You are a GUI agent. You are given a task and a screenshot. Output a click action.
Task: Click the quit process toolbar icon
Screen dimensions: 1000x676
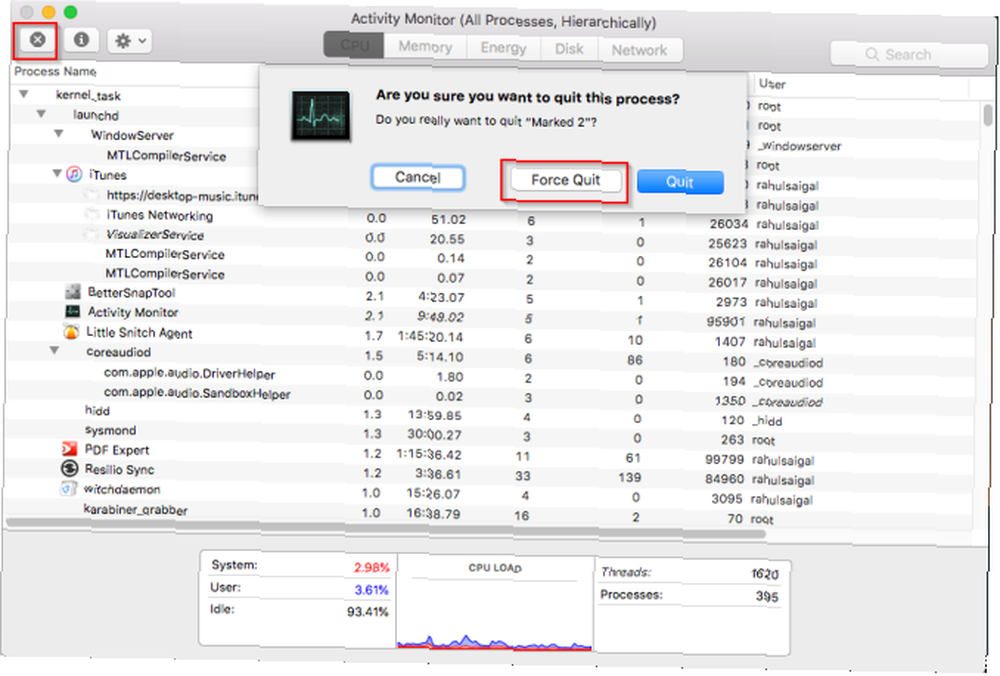click(x=37, y=40)
